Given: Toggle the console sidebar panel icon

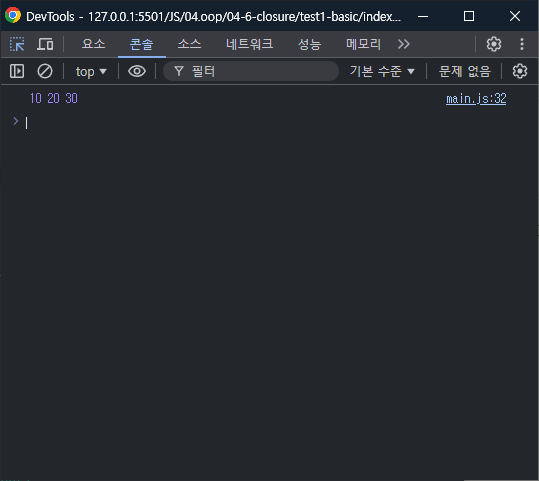Looking at the screenshot, I should (x=17, y=72).
